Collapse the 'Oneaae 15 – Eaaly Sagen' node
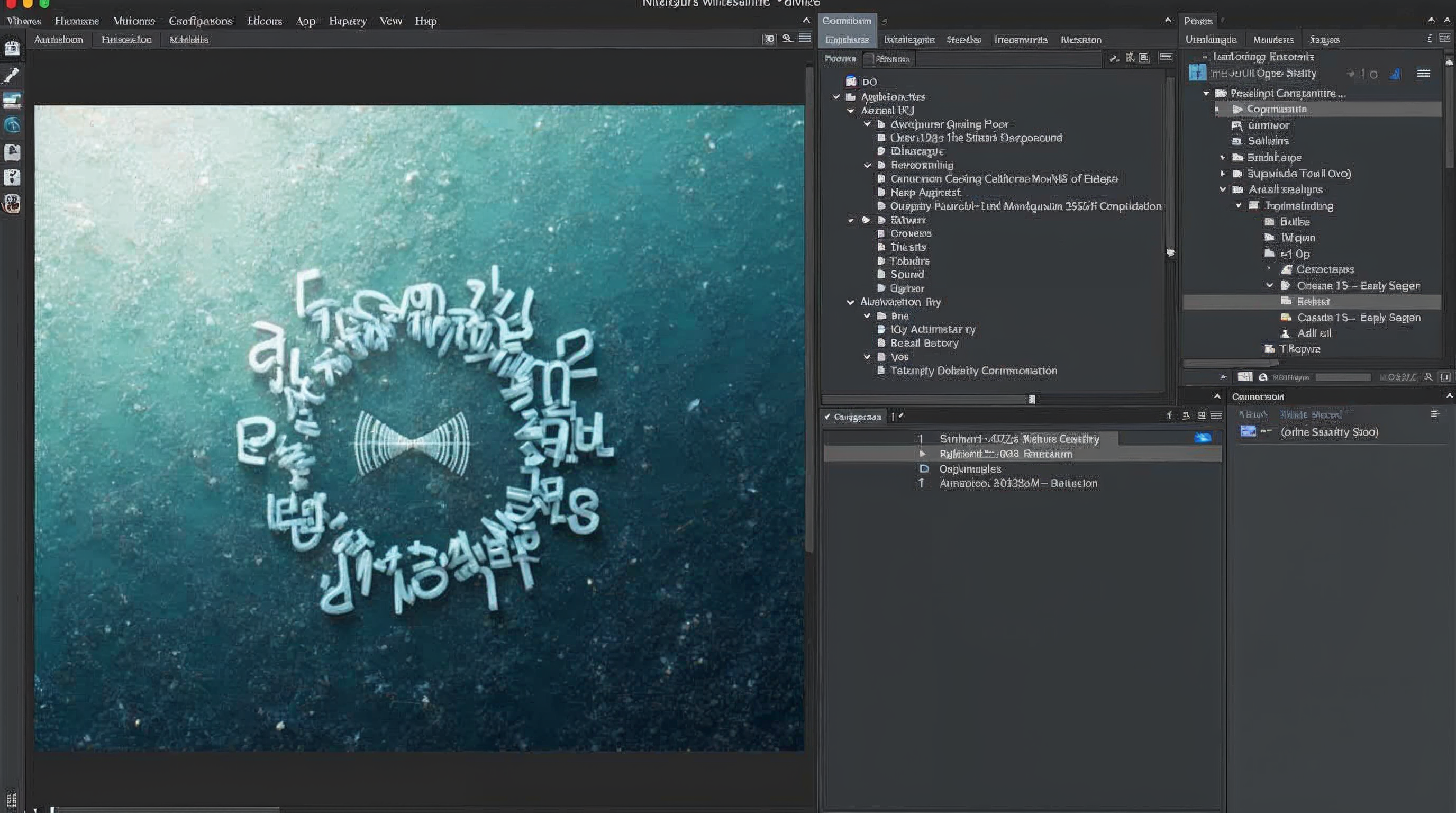 pos(1269,285)
